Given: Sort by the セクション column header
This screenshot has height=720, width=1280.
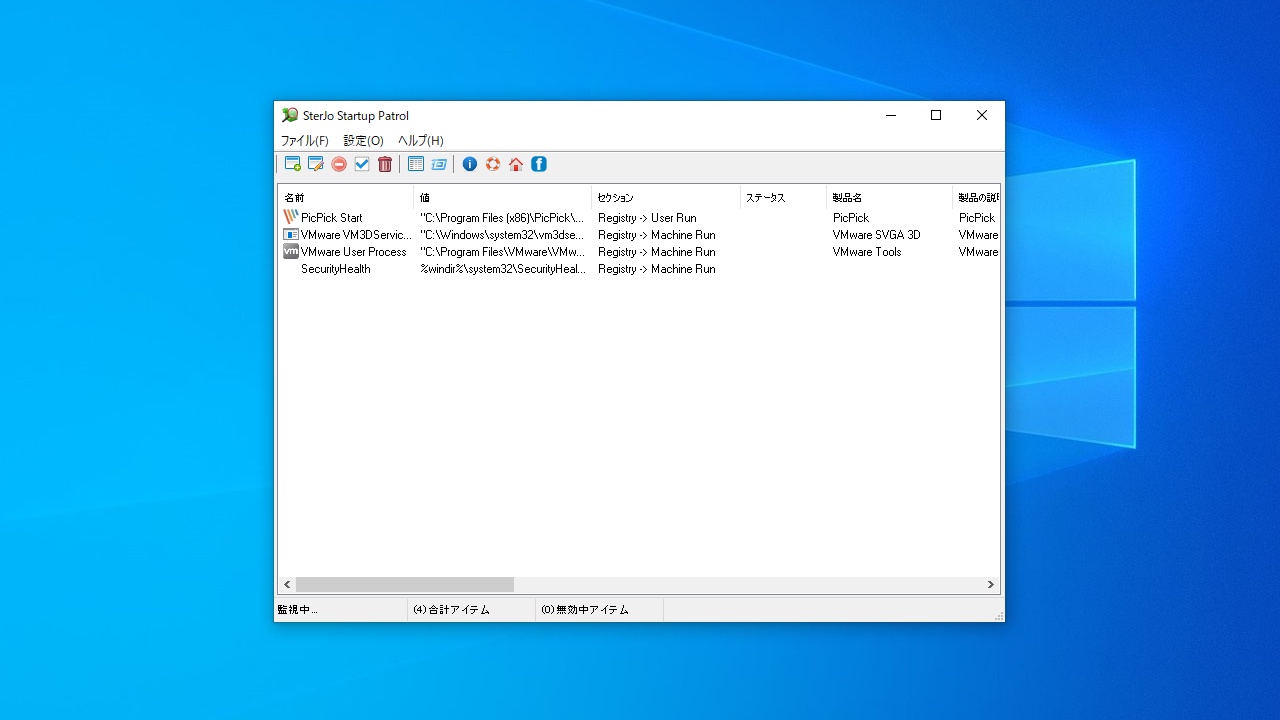Looking at the screenshot, I should pos(666,198).
